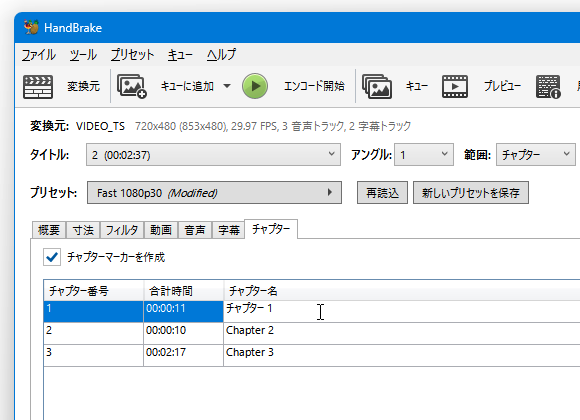580x420 pixels.
Task: Open the Fast 1080p30 preset selector
Action: click(214, 192)
